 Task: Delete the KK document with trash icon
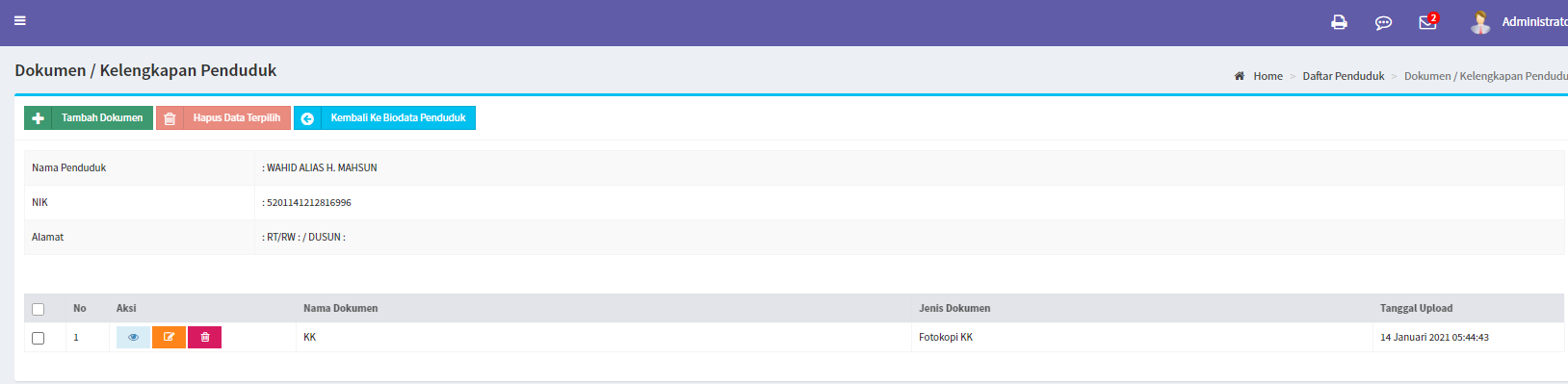[204, 337]
